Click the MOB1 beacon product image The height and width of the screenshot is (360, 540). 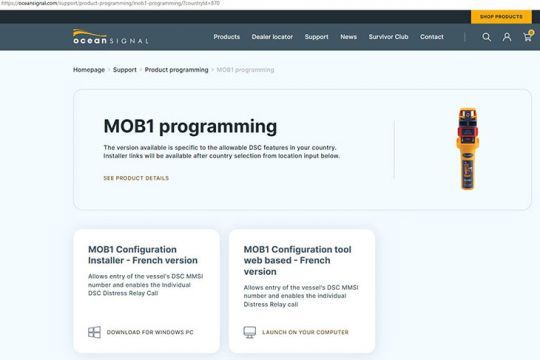467,149
